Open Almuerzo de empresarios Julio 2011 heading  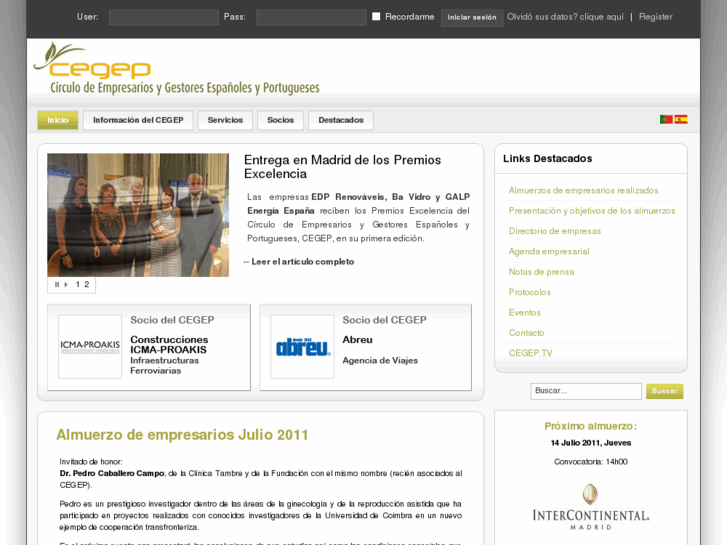click(x=182, y=435)
